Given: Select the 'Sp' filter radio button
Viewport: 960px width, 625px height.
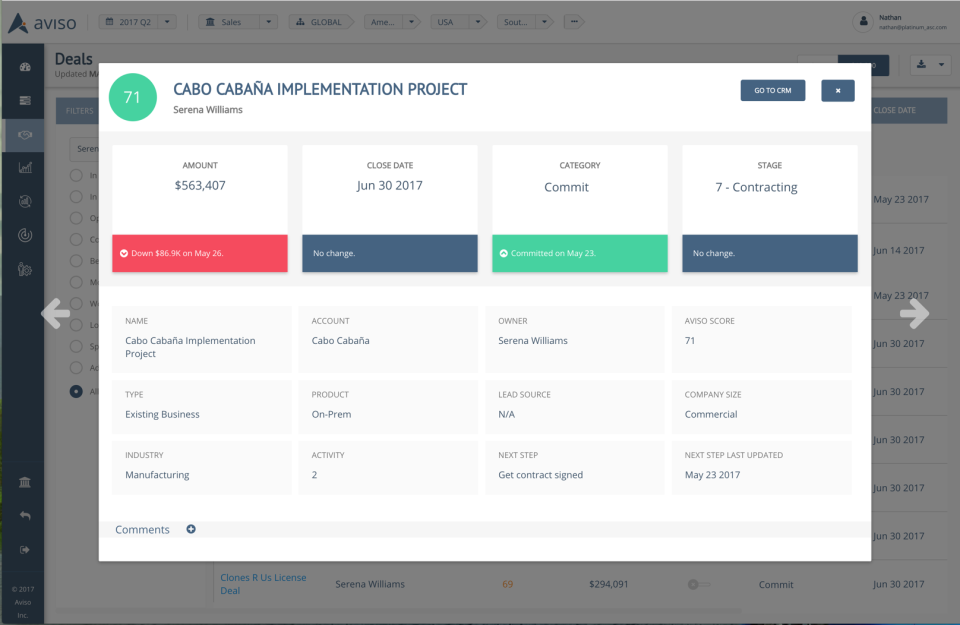Looking at the screenshot, I should click(77, 346).
